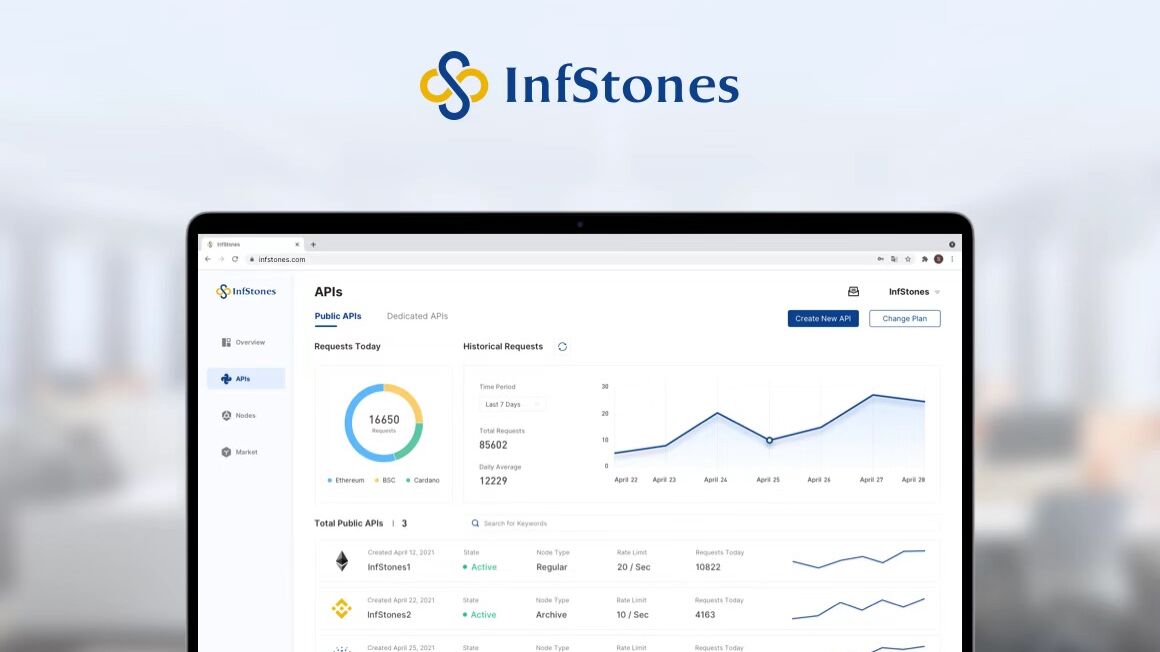1160x652 pixels.
Task: Click the password key icon in address bar
Action: tap(880, 259)
